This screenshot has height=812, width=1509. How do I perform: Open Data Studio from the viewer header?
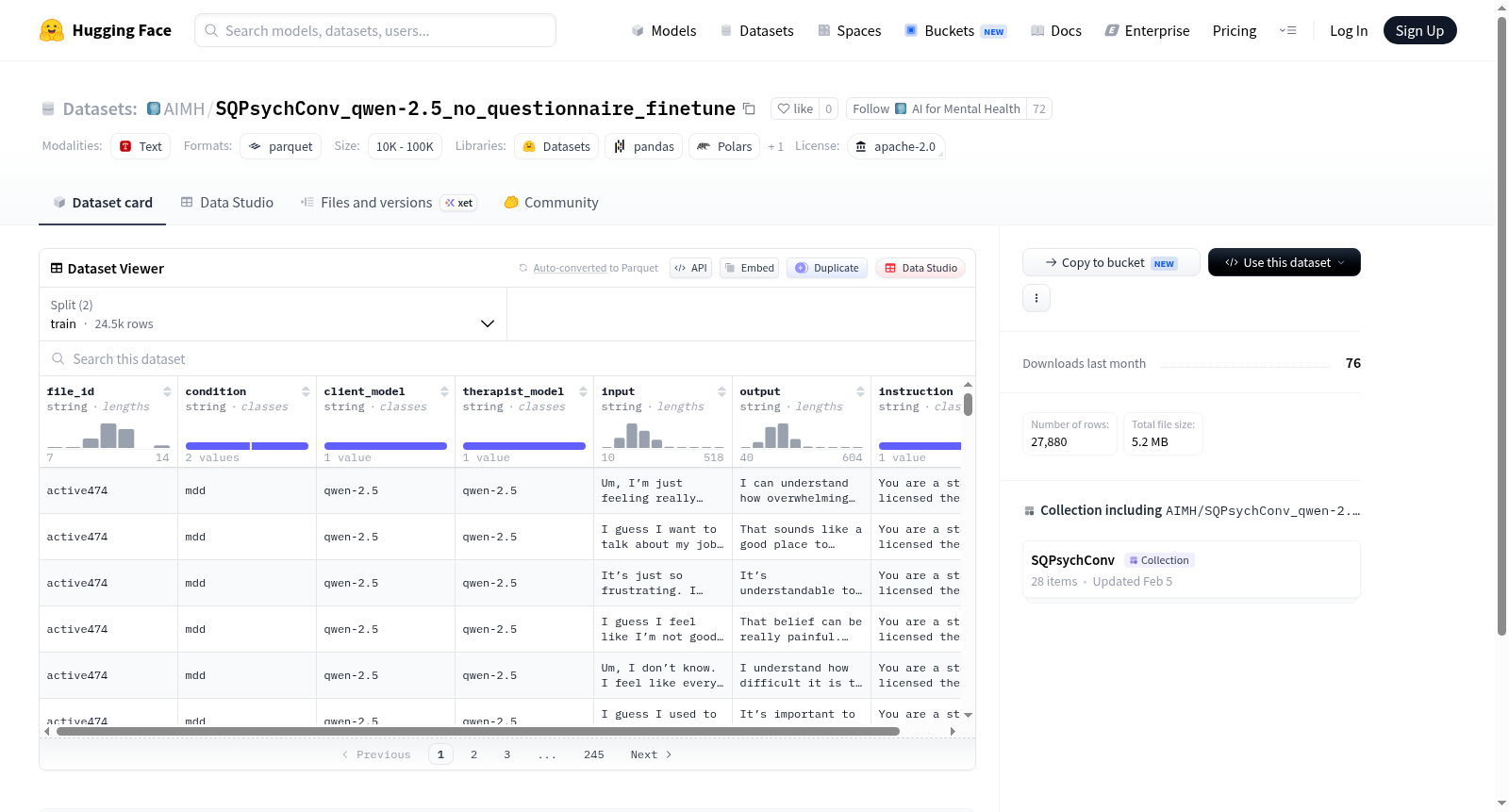tap(920, 268)
